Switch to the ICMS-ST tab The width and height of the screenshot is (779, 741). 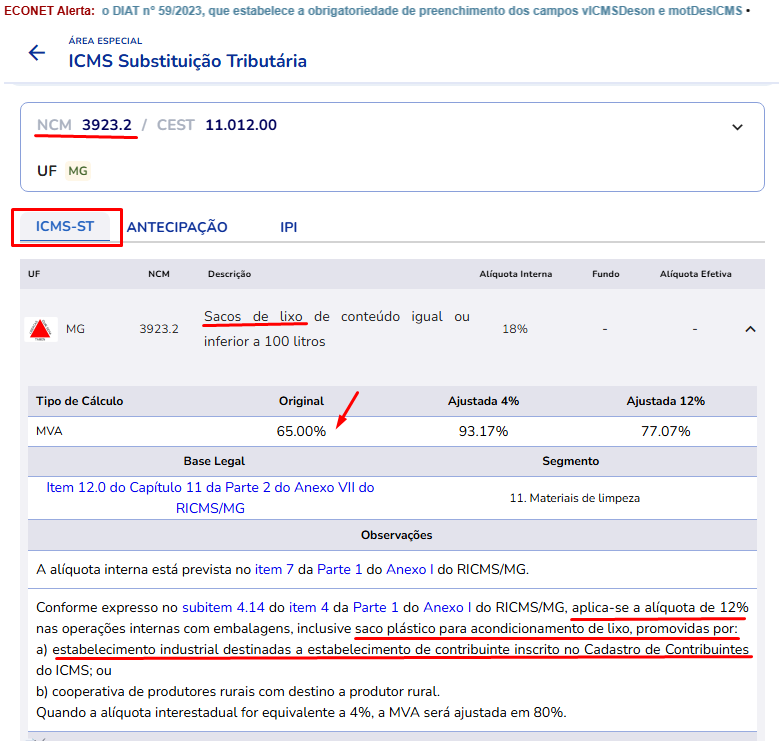tap(65, 226)
